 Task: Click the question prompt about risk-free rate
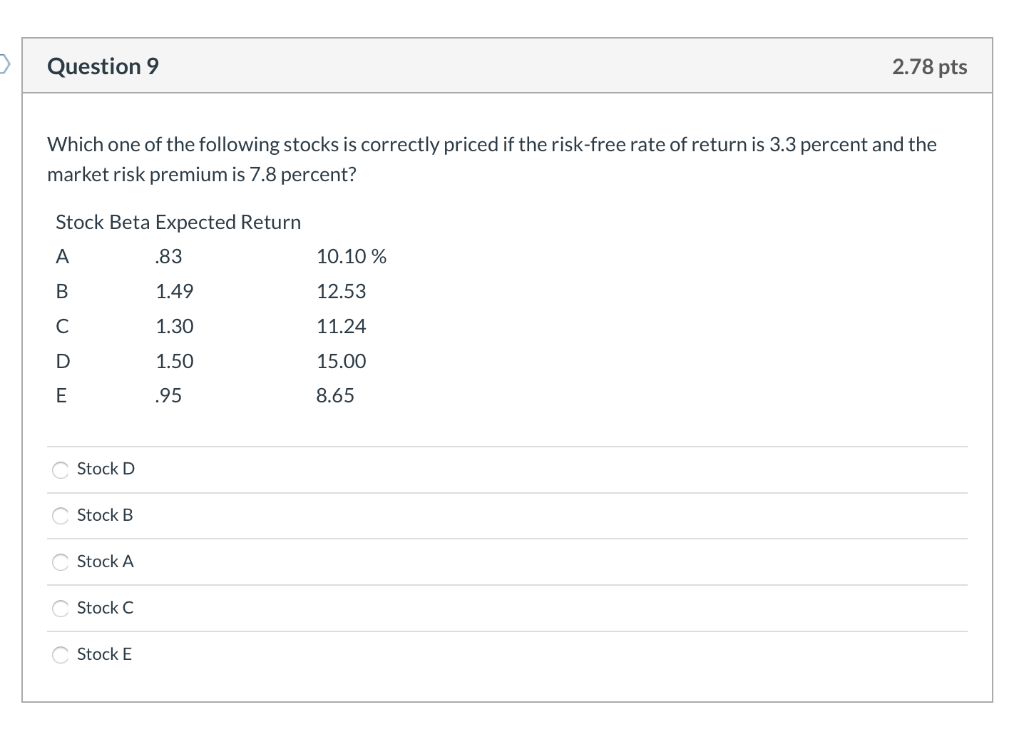[492, 159]
